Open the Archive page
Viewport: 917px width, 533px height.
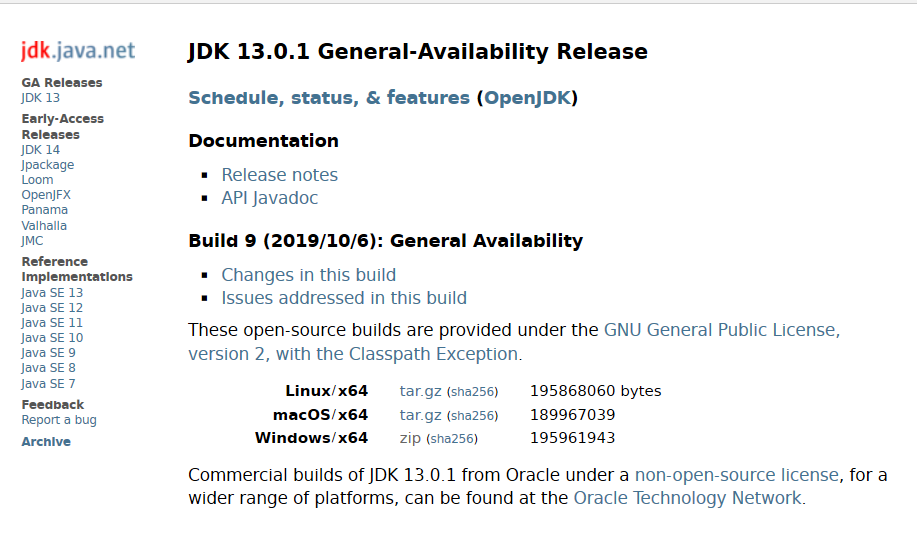[46, 442]
